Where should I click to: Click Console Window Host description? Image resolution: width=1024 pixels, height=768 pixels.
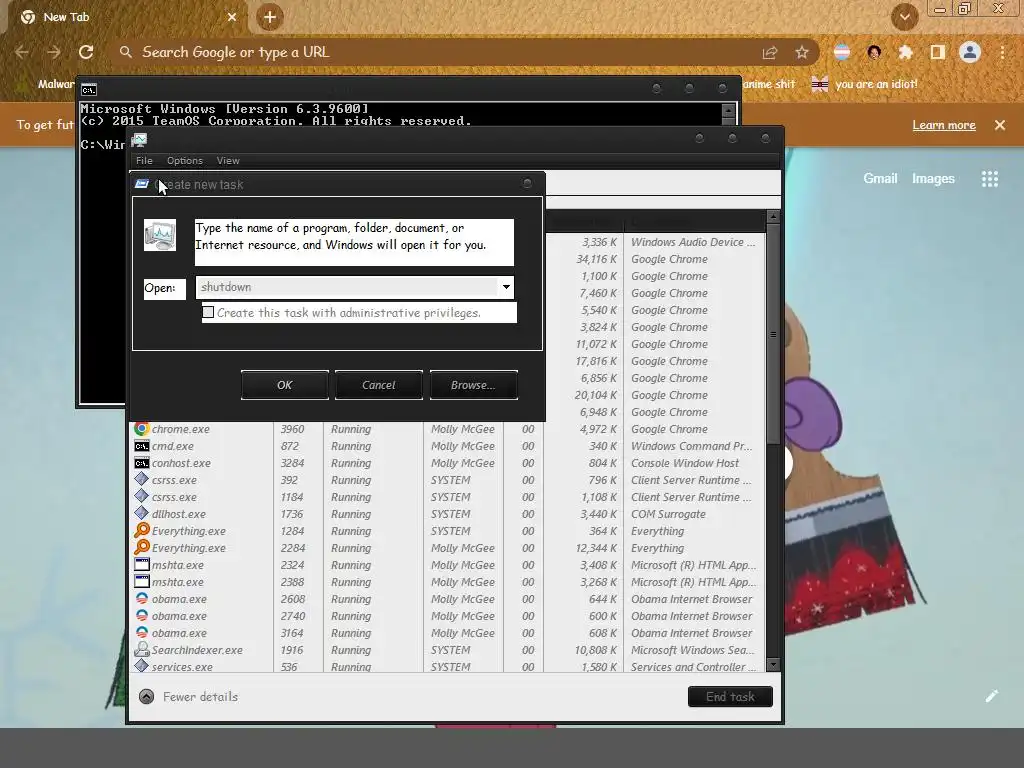click(684, 463)
